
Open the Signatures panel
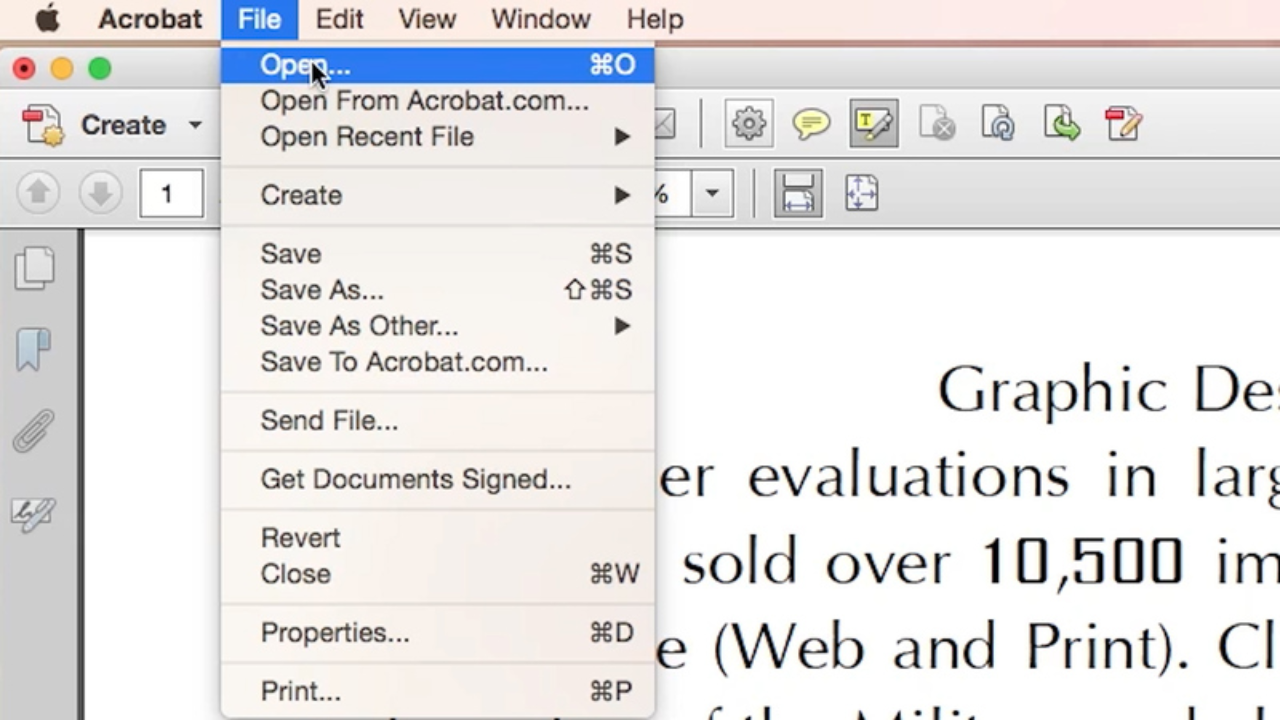point(34,515)
